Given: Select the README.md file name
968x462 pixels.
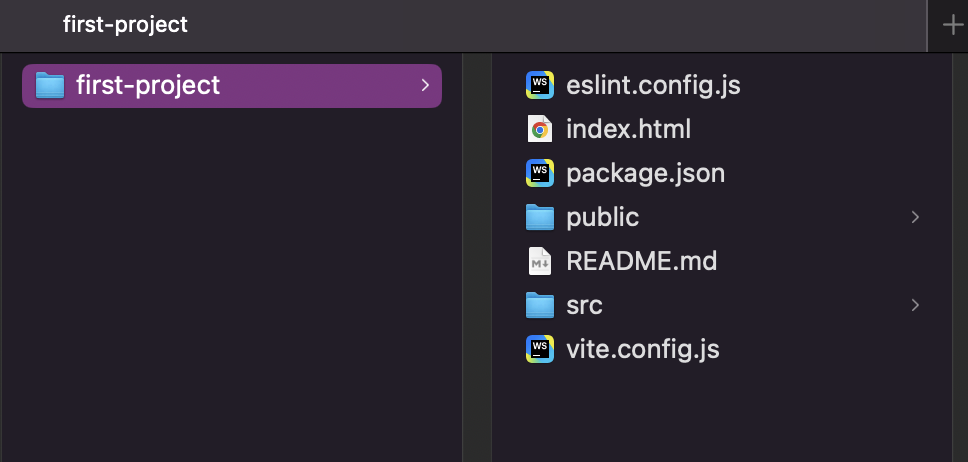Looking at the screenshot, I should pyautogui.click(x=641, y=261).
